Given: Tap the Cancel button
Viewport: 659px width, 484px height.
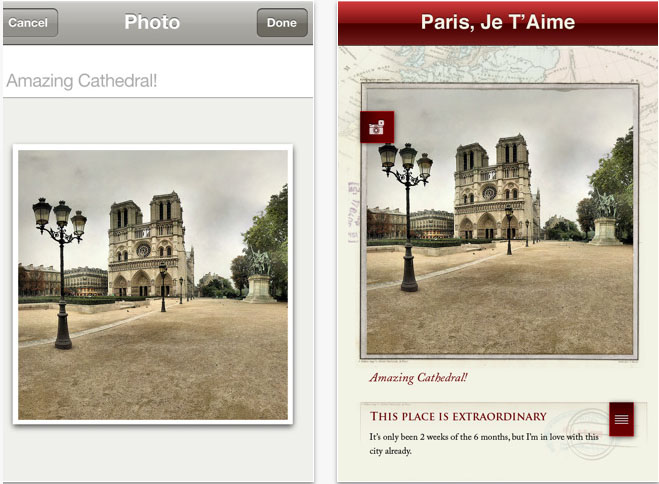Looking at the screenshot, I should point(30,23).
